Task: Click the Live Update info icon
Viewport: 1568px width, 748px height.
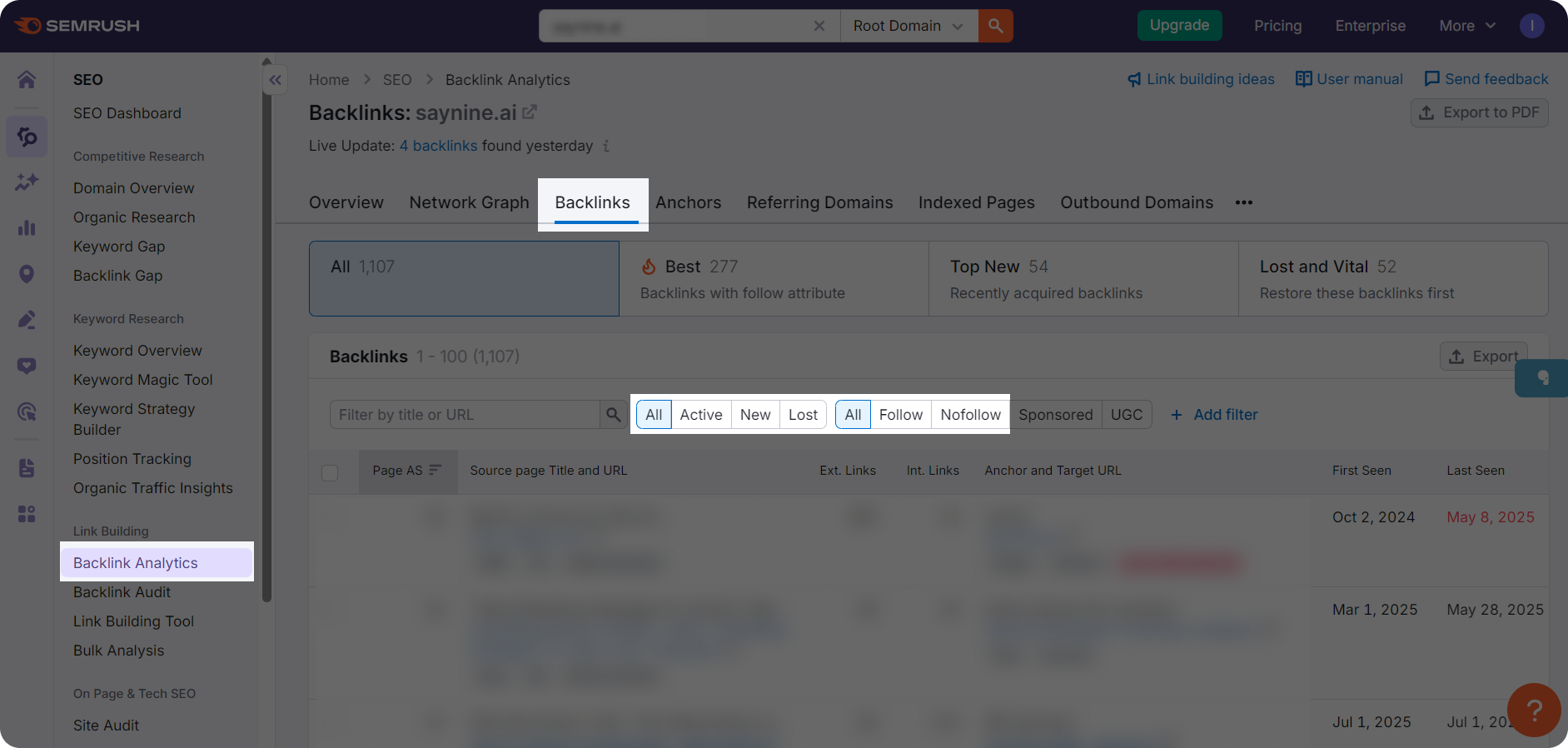Action: [606, 146]
